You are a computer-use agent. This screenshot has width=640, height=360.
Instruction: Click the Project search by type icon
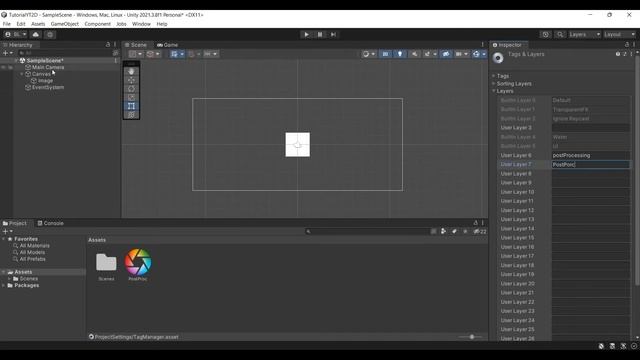(x=443, y=231)
